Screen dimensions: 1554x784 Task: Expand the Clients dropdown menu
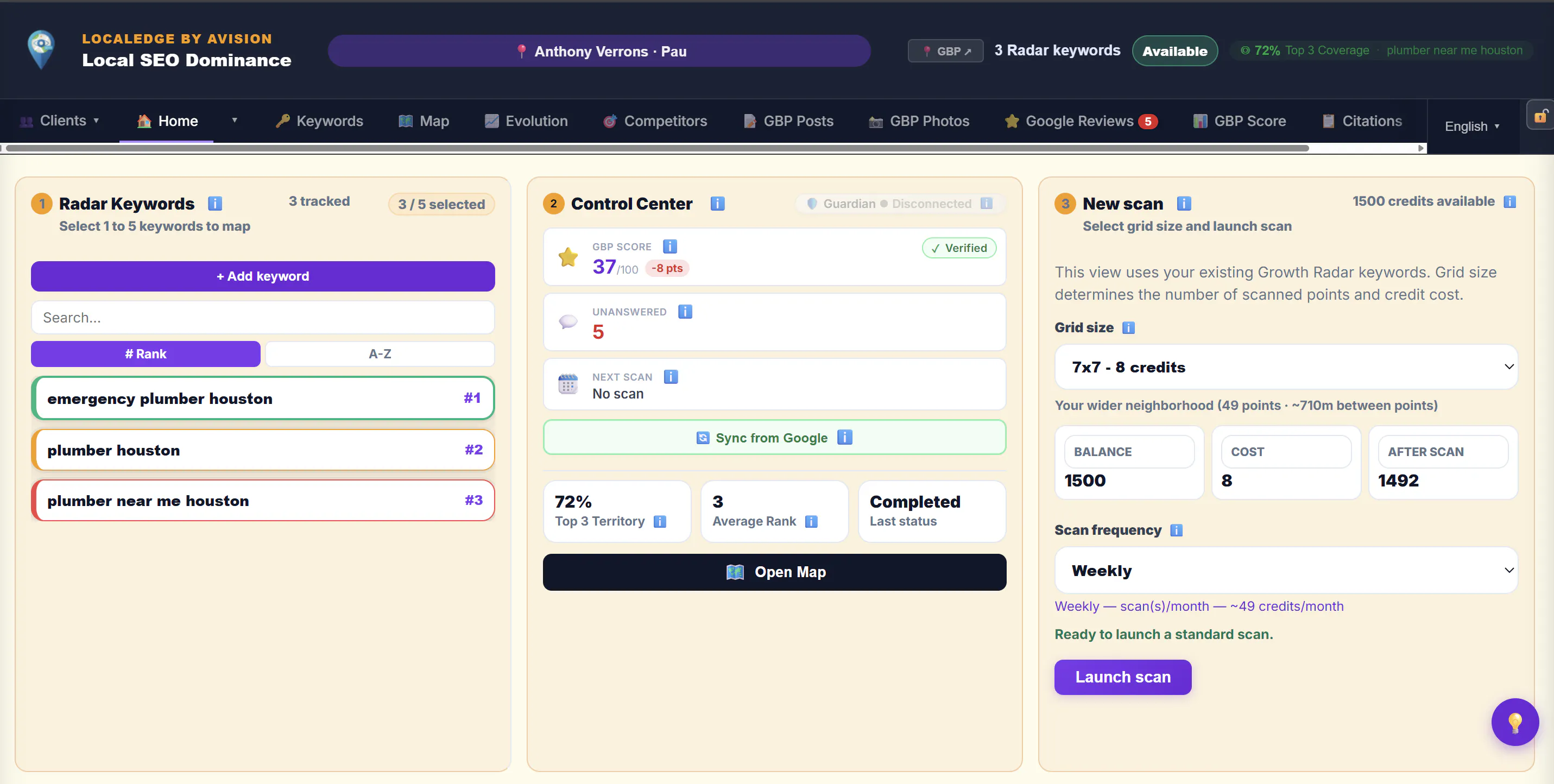(59, 121)
